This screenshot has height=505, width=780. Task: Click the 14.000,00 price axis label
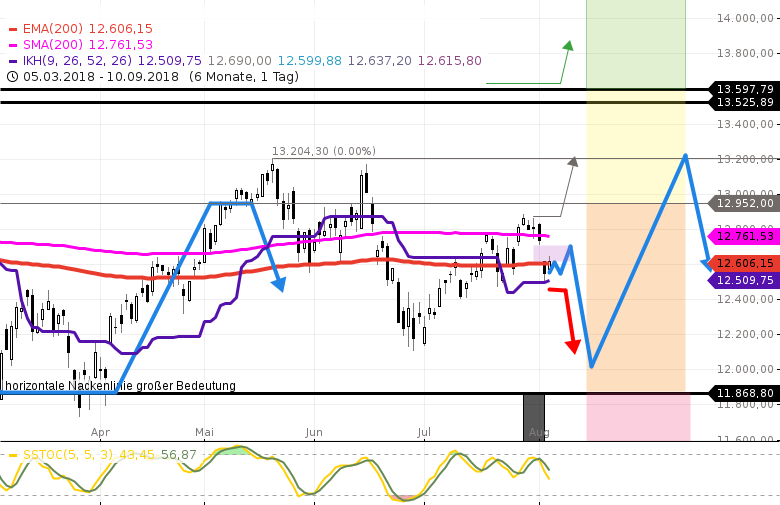point(745,18)
